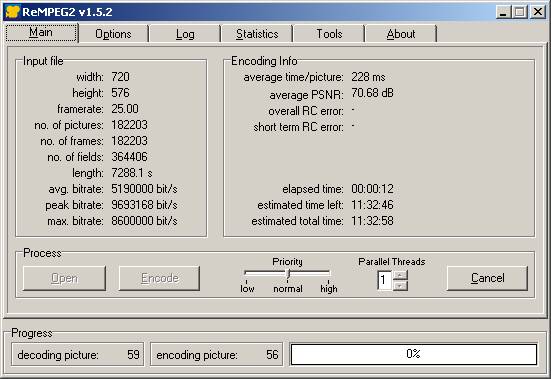Set priority to high
This screenshot has width=551, height=379.
click(x=329, y=288)
